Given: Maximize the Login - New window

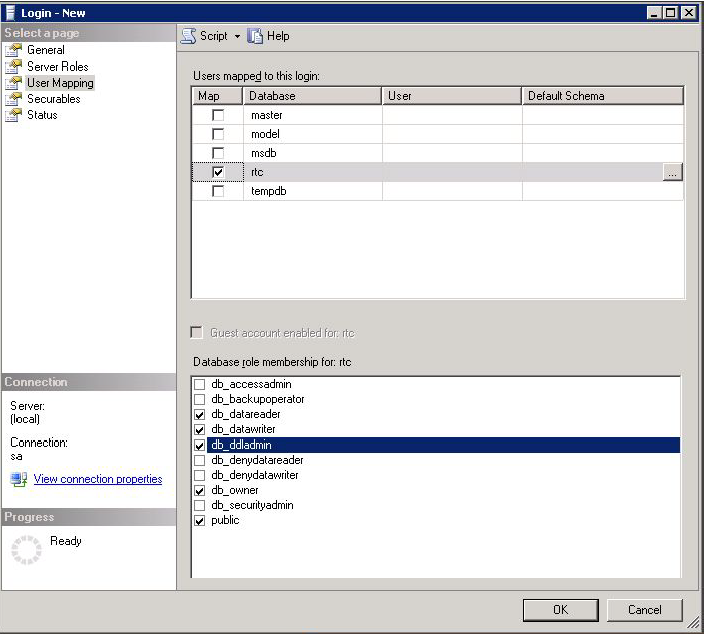Looking at the screenshot, I should pyautogui.click(x=670, y=13).
